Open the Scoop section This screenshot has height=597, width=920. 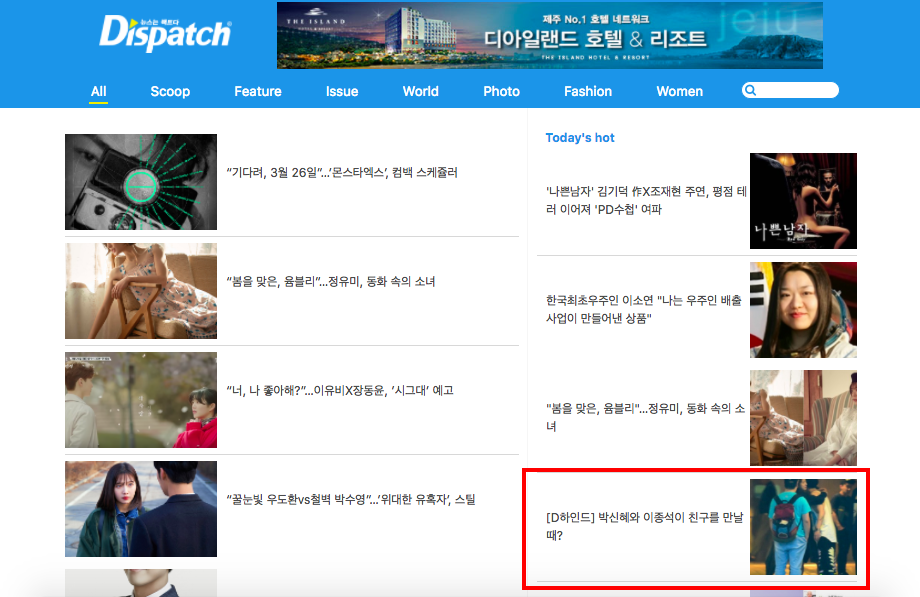(x=170, y=91)
